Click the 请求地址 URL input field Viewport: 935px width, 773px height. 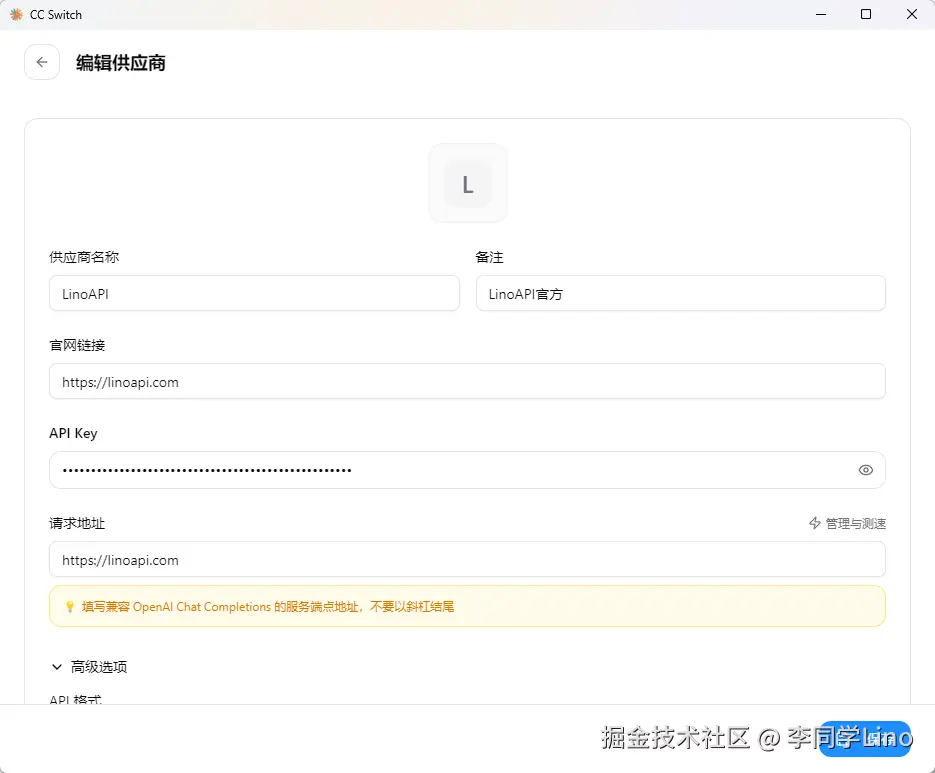[467, 559]
